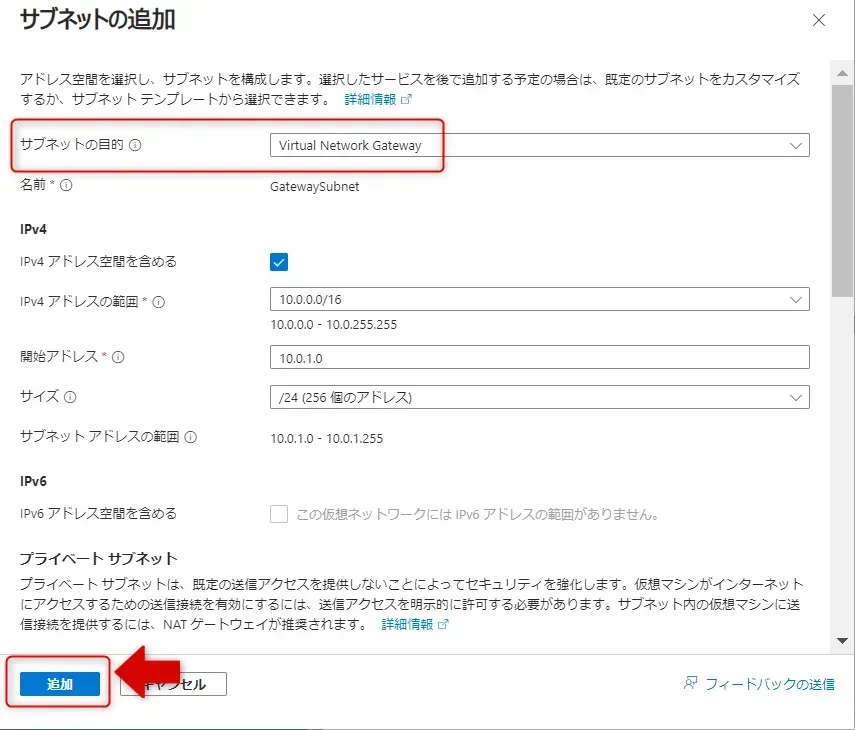Toggle IPv6 アドレス空間を含める checkbox
Screen dimensions: 855x730
pos(279,514)
